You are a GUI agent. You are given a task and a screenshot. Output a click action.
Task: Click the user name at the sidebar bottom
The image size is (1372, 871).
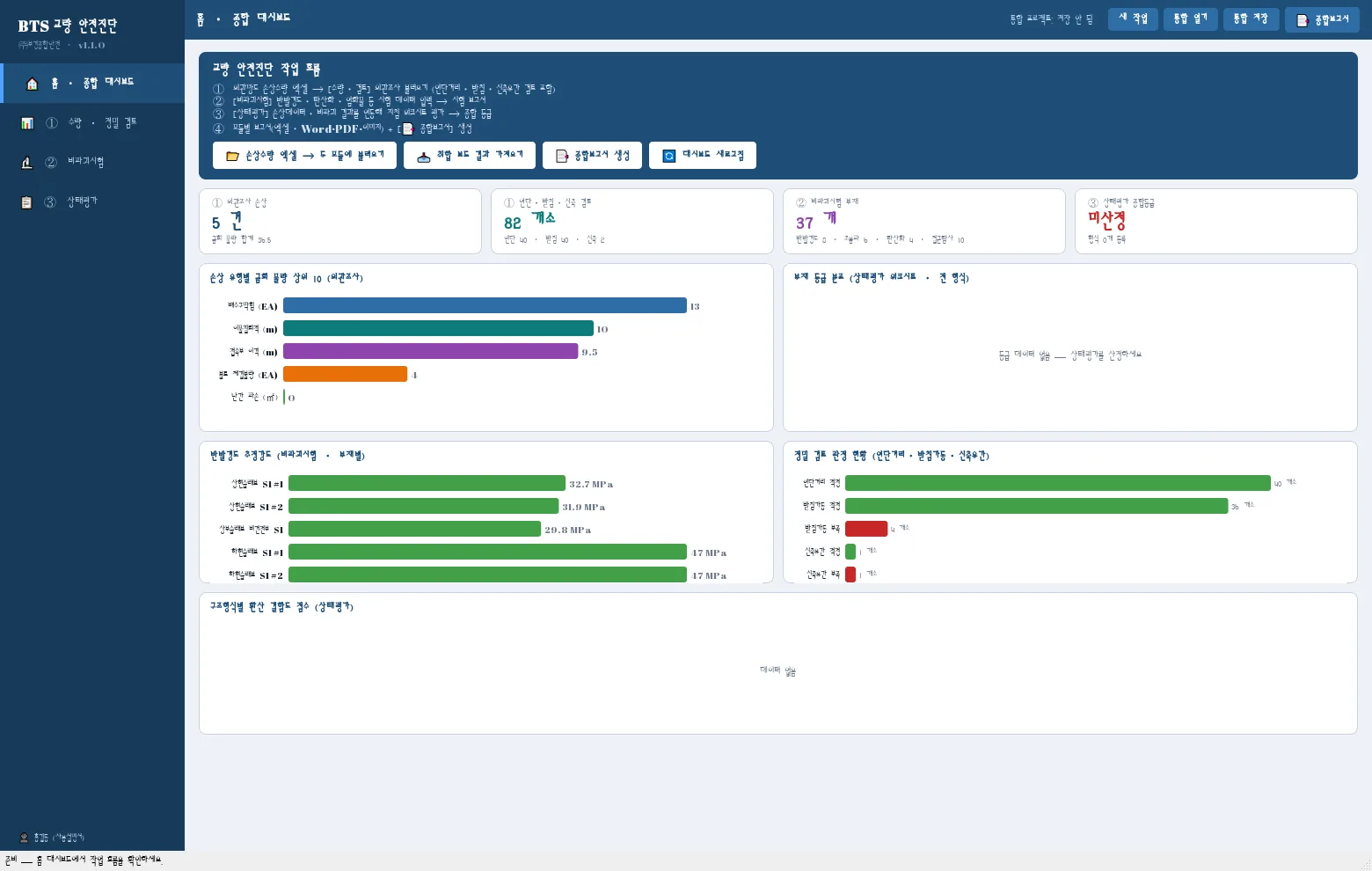(58, 838)
